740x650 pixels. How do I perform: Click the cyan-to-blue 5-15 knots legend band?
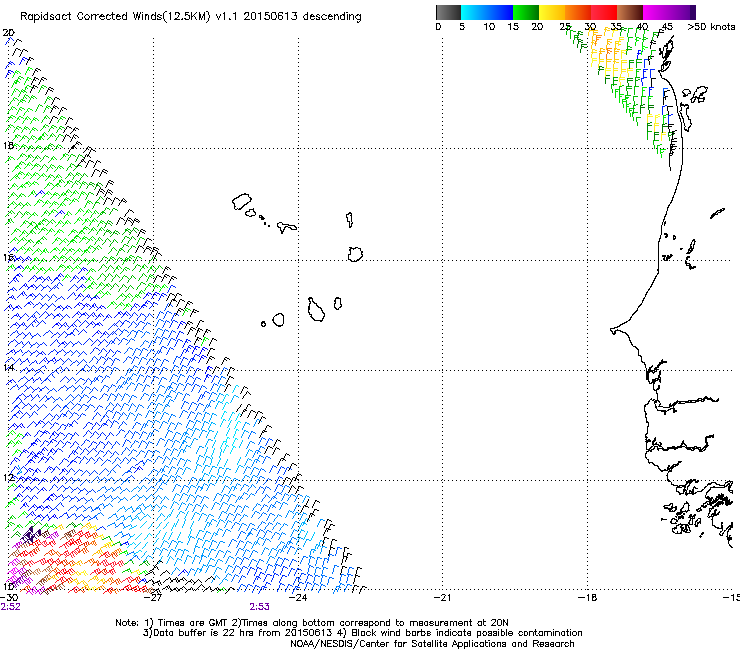coord(487,12)
